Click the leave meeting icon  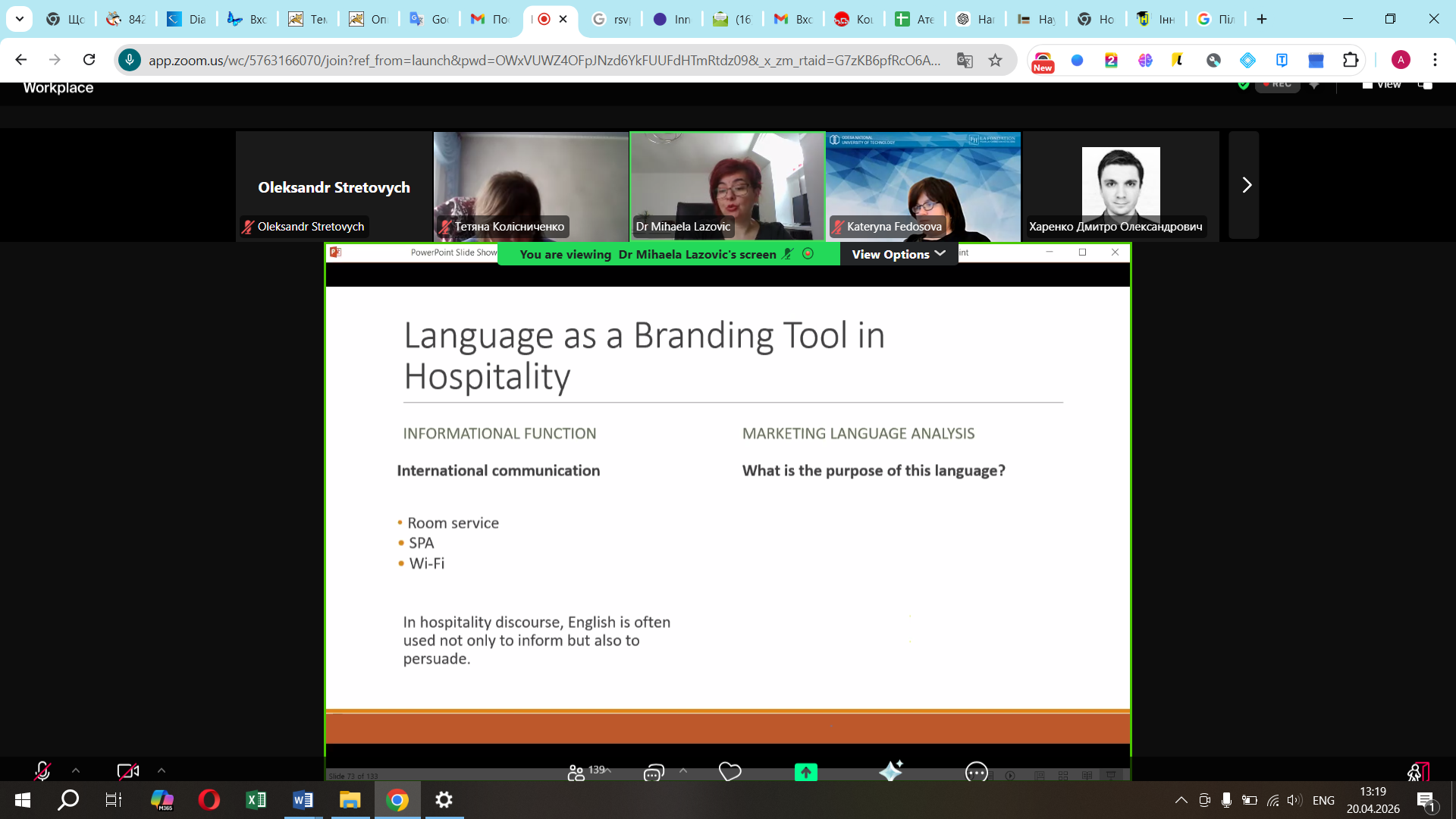(1417, 771)
